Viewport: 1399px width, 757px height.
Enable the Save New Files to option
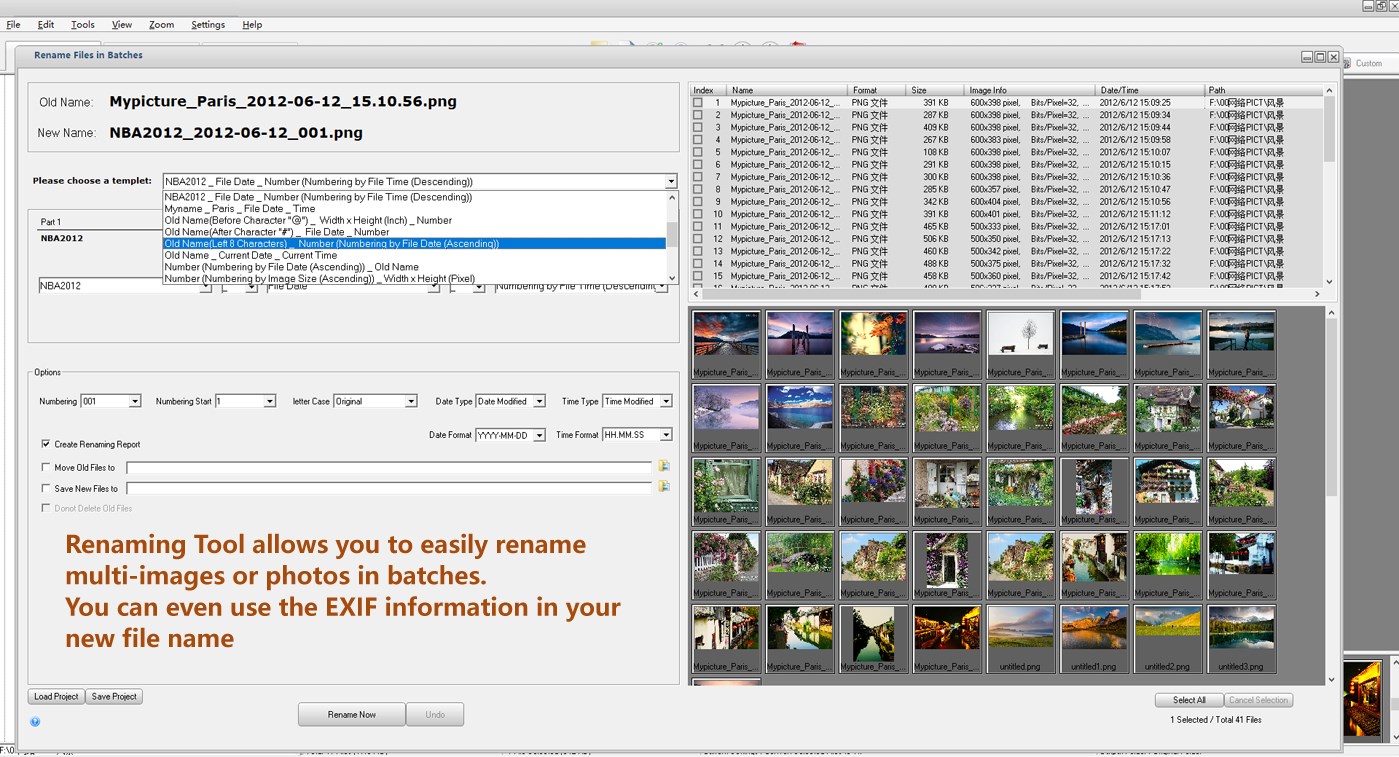pyautogui.click(x=45, y=486)
